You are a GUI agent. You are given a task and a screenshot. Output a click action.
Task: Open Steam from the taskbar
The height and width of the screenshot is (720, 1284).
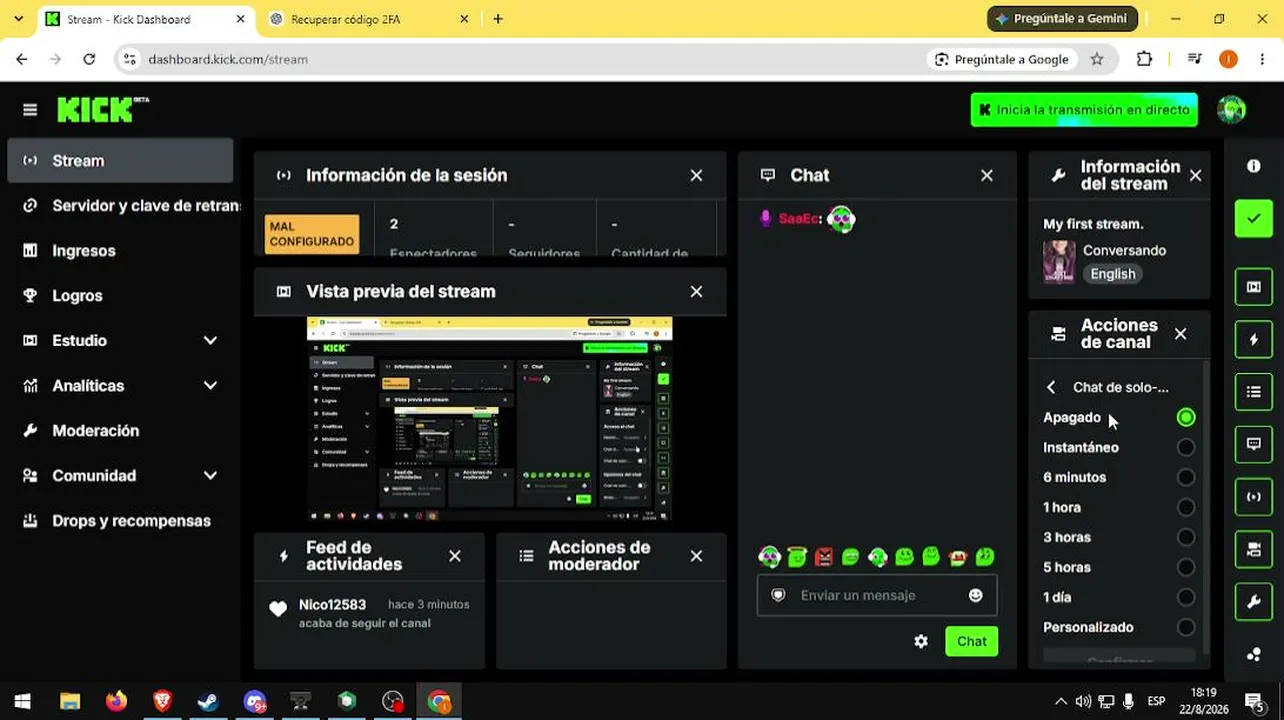[x=208, y=702]
